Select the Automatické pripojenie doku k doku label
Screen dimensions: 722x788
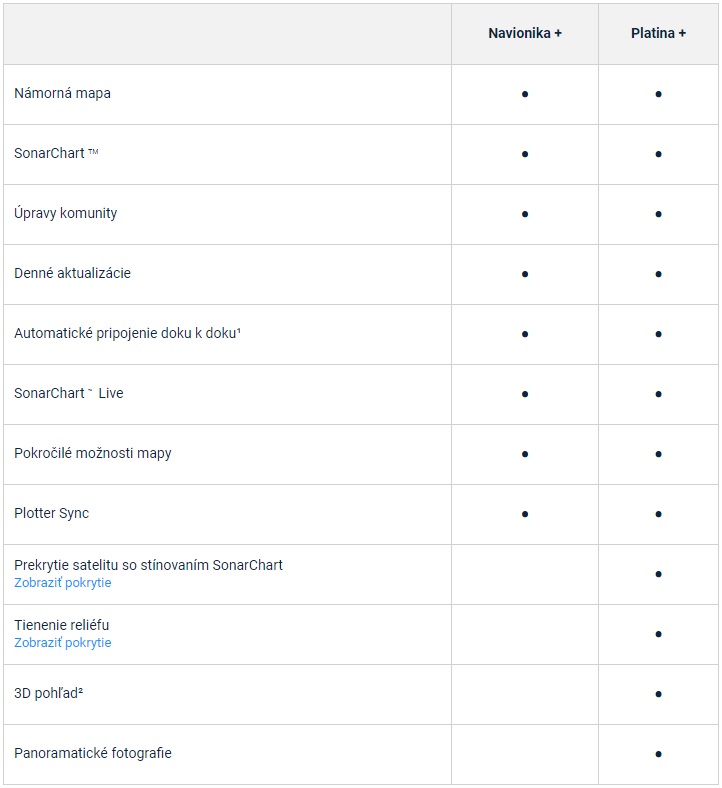tap(128, 333)
